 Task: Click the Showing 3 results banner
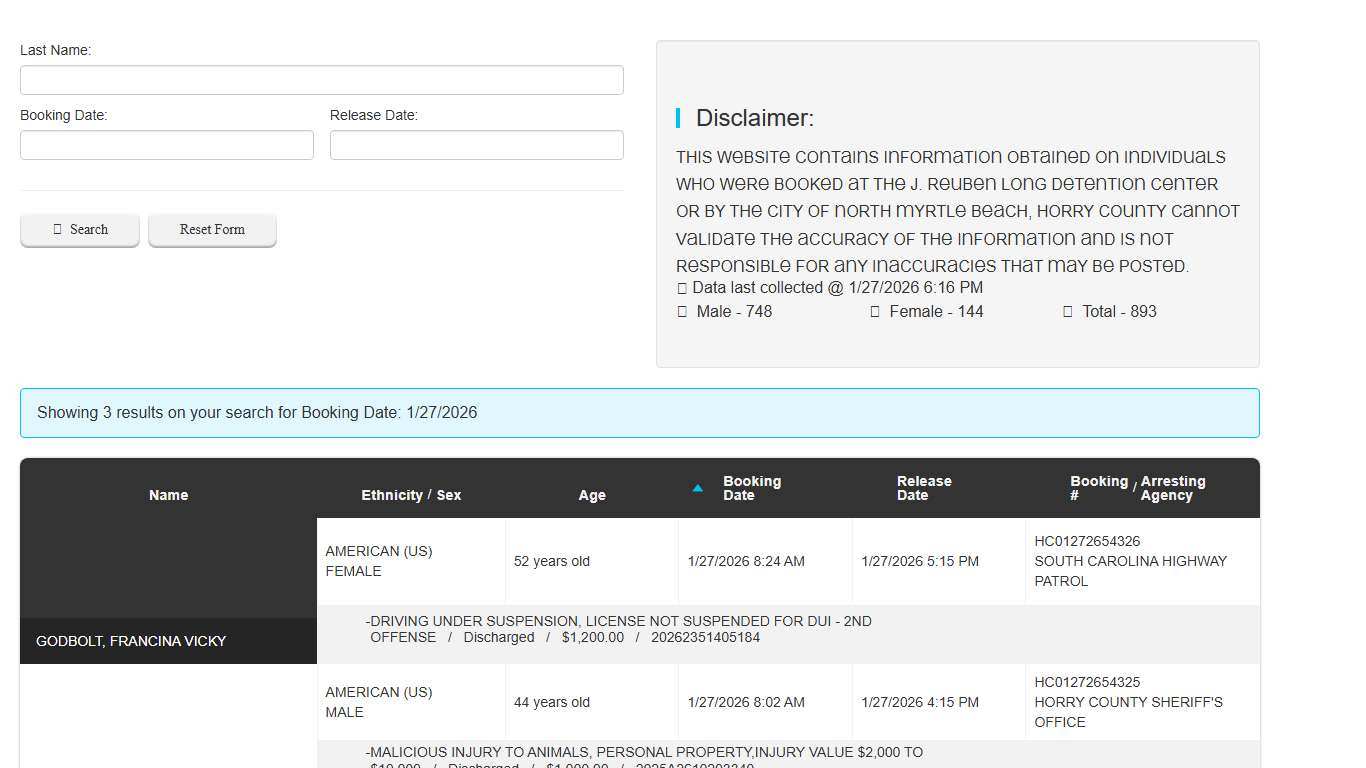pos(639,413)
